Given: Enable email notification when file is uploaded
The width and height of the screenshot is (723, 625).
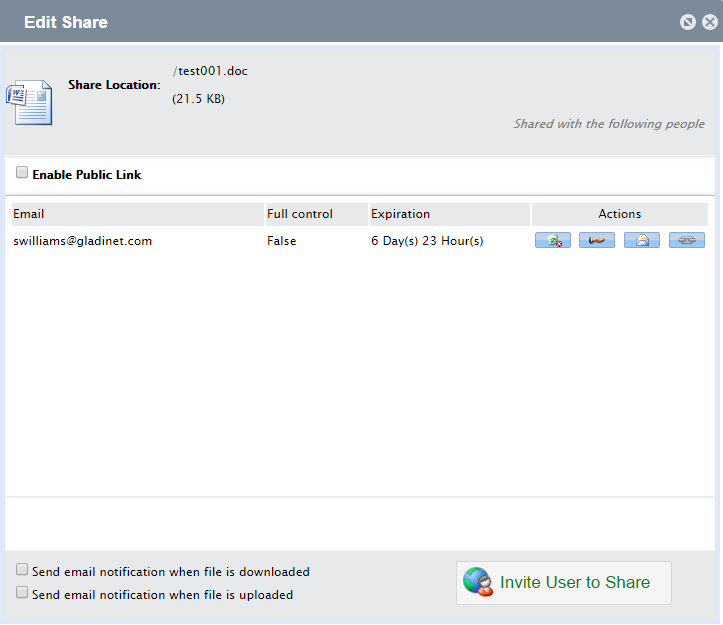Looking at the screenshot, I should click(22, 592).
